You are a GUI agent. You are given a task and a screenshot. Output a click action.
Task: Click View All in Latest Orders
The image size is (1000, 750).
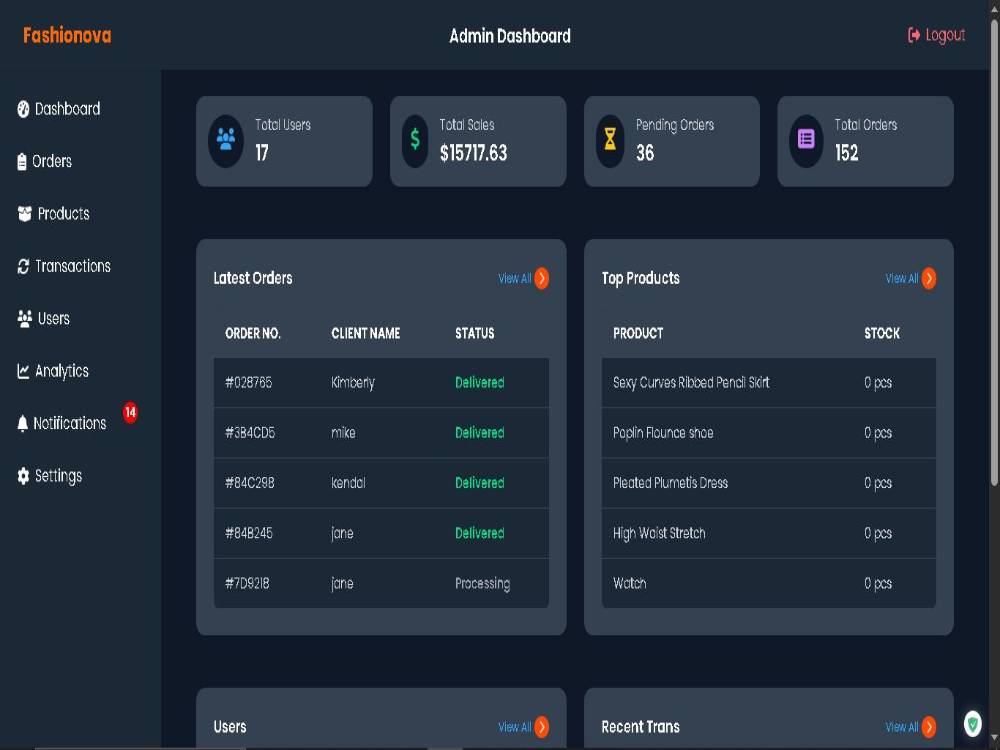[x=515, y=279]
